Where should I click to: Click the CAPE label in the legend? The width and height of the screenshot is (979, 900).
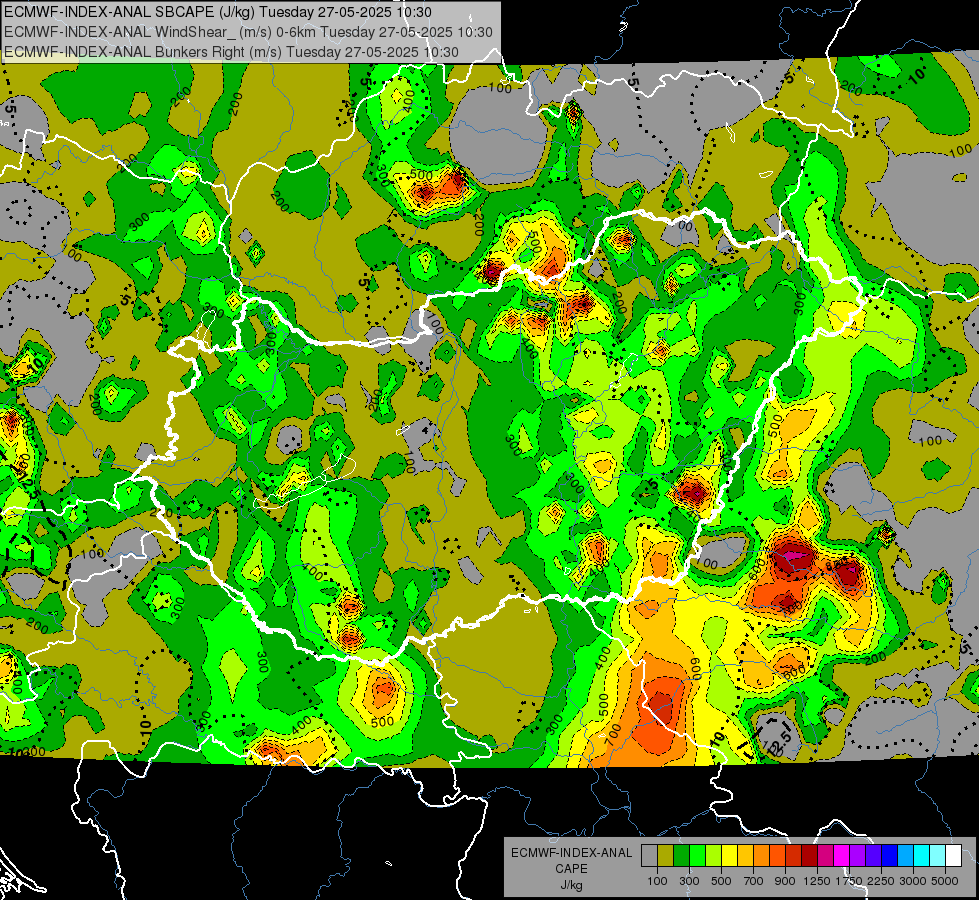click(x=571, y=869)
